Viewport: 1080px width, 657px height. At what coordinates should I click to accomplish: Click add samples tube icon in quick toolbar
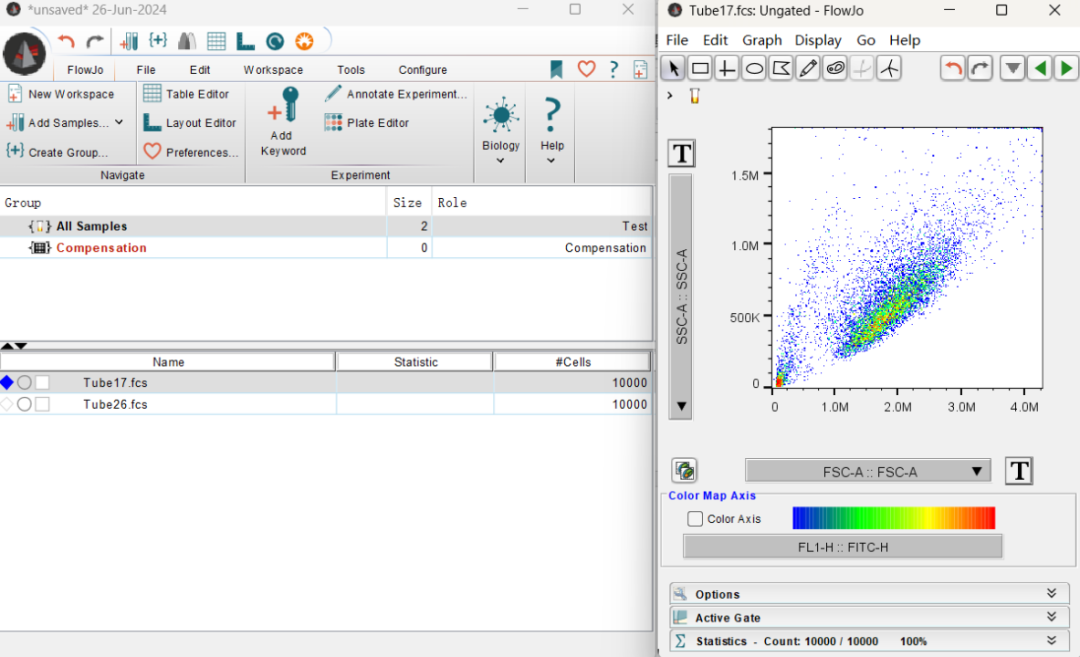129,41
